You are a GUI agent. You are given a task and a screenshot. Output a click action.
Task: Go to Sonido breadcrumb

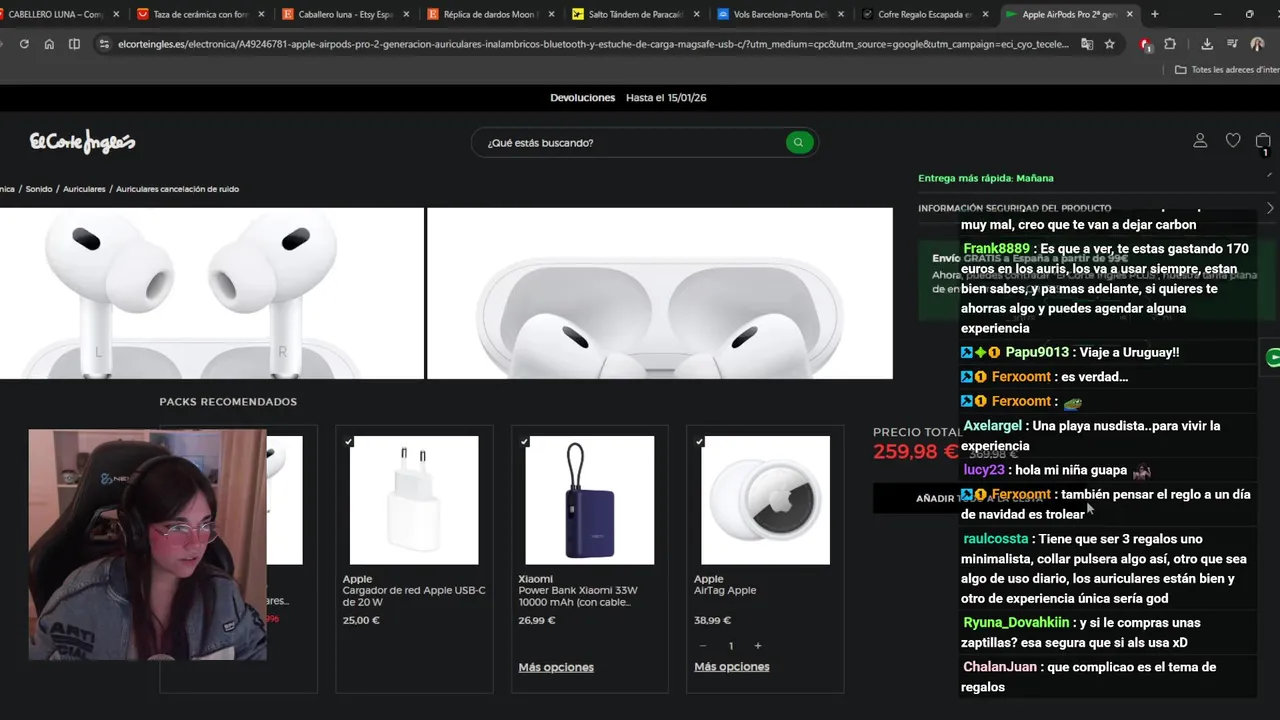point(39,189)
